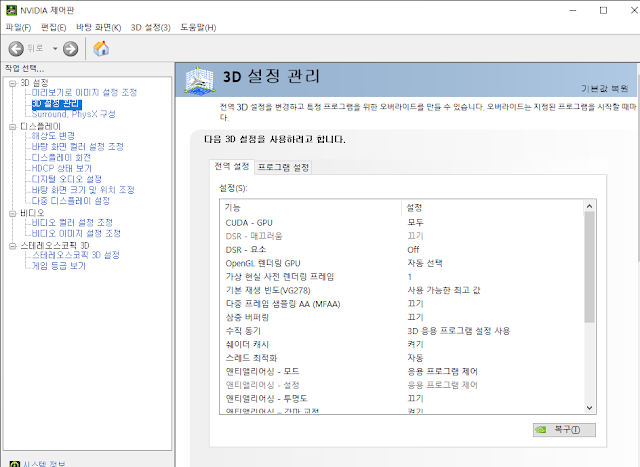Viewport: 640px width, 467px height.
Task: Open the 편집(E) menu
Action: click(53, 27)
